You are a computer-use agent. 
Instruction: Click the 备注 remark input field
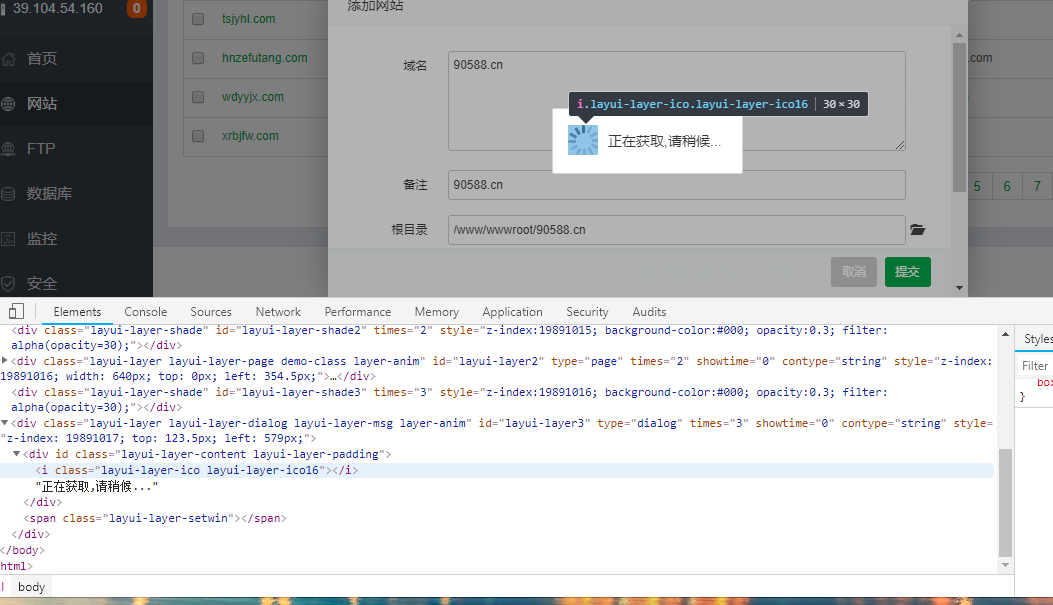(676, 185)
